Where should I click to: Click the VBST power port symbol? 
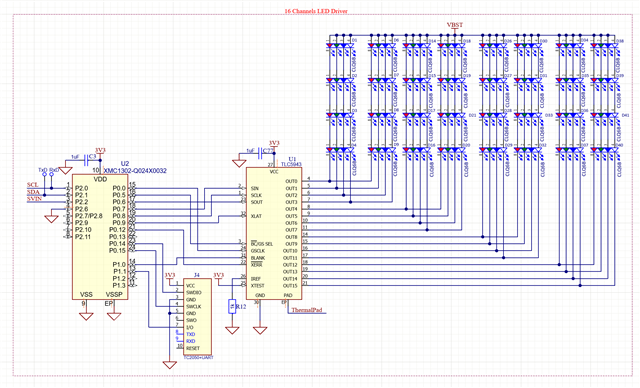(455, 27)
